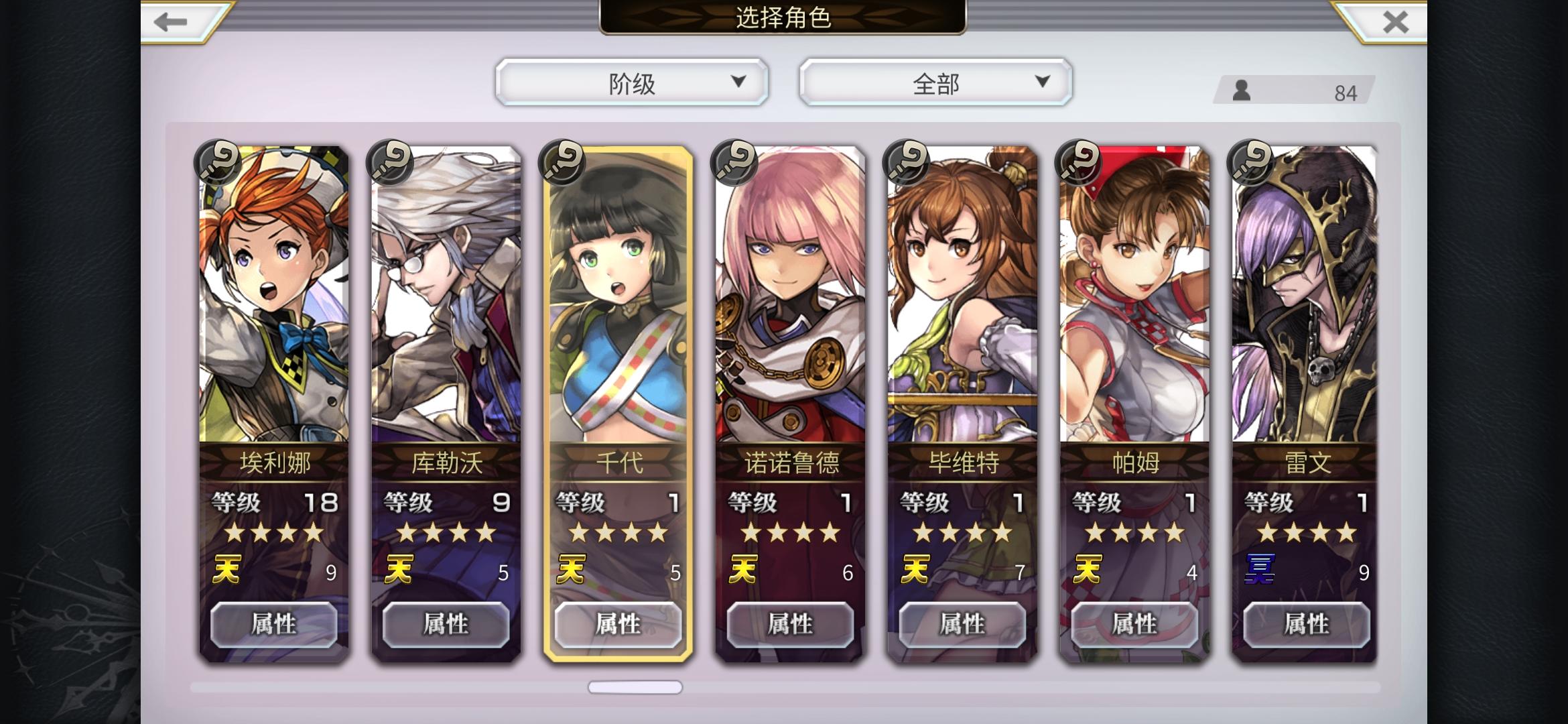Choose the 帕姆 character card
Viewport: 1568px width, 724px height.
point(1134,402)
